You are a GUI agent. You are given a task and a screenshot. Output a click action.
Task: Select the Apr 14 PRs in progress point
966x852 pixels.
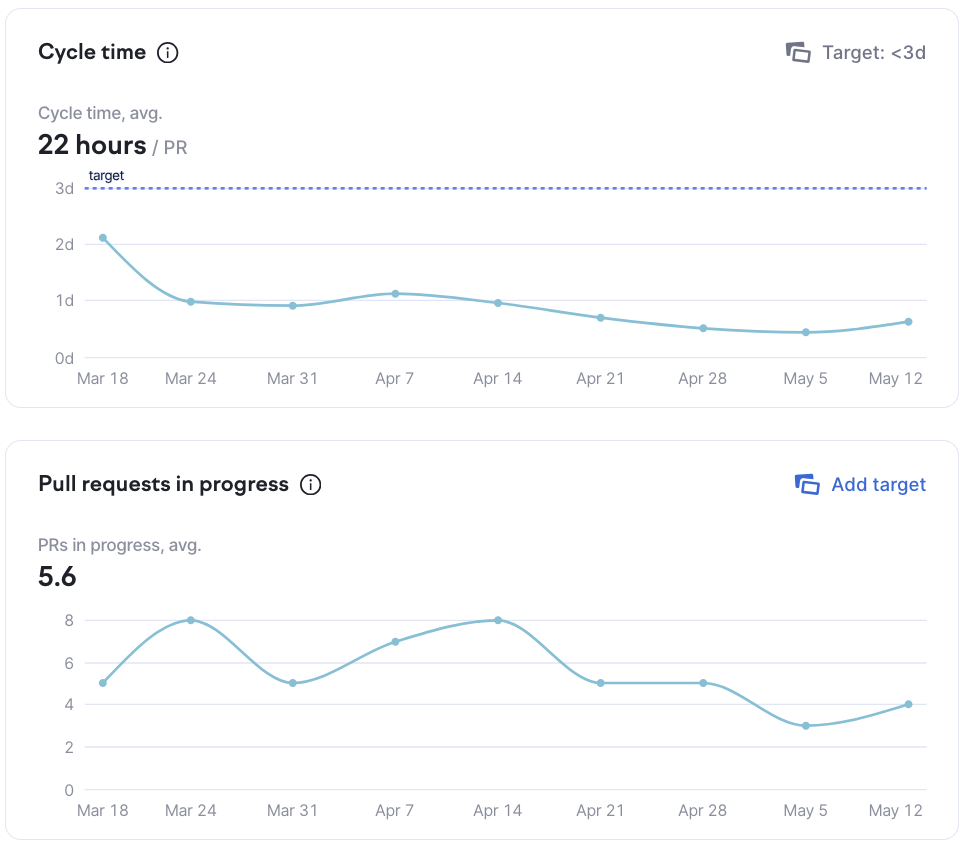pos(498,620)
